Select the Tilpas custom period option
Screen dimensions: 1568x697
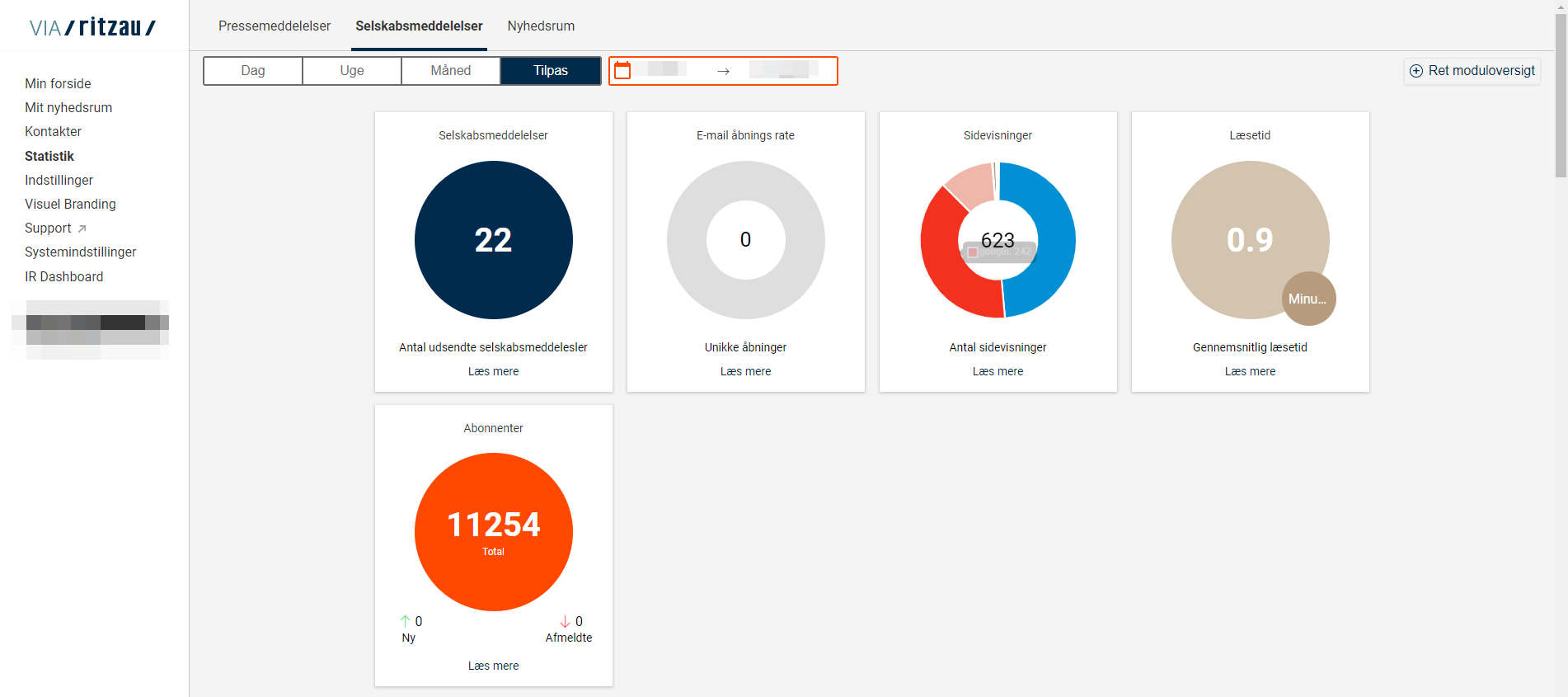(x=550, y=71)
